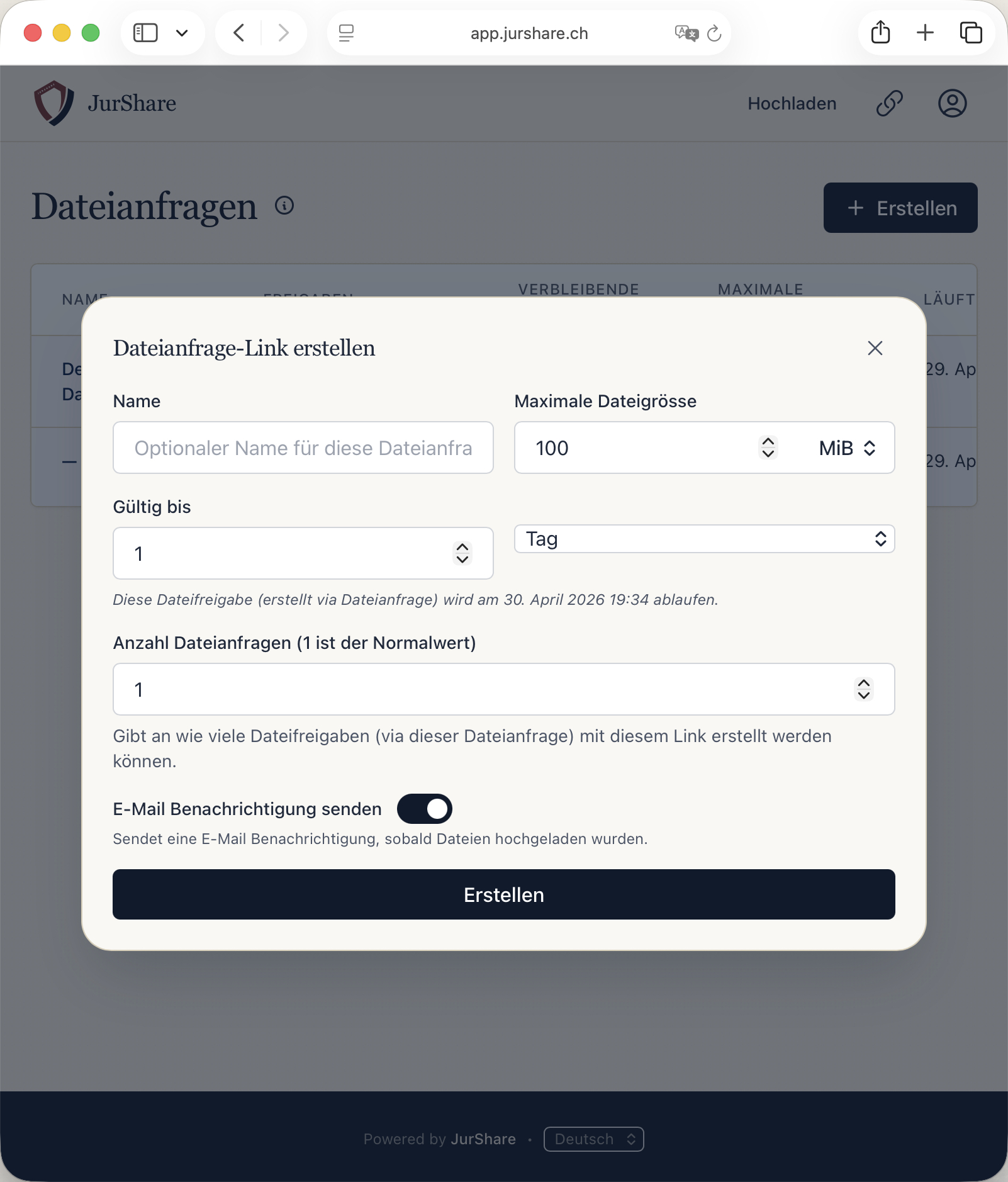Click the Safari translate icon
The height and width of the screenshot is (1182, 1008).
pyautogui.click(x=686, y=33)
